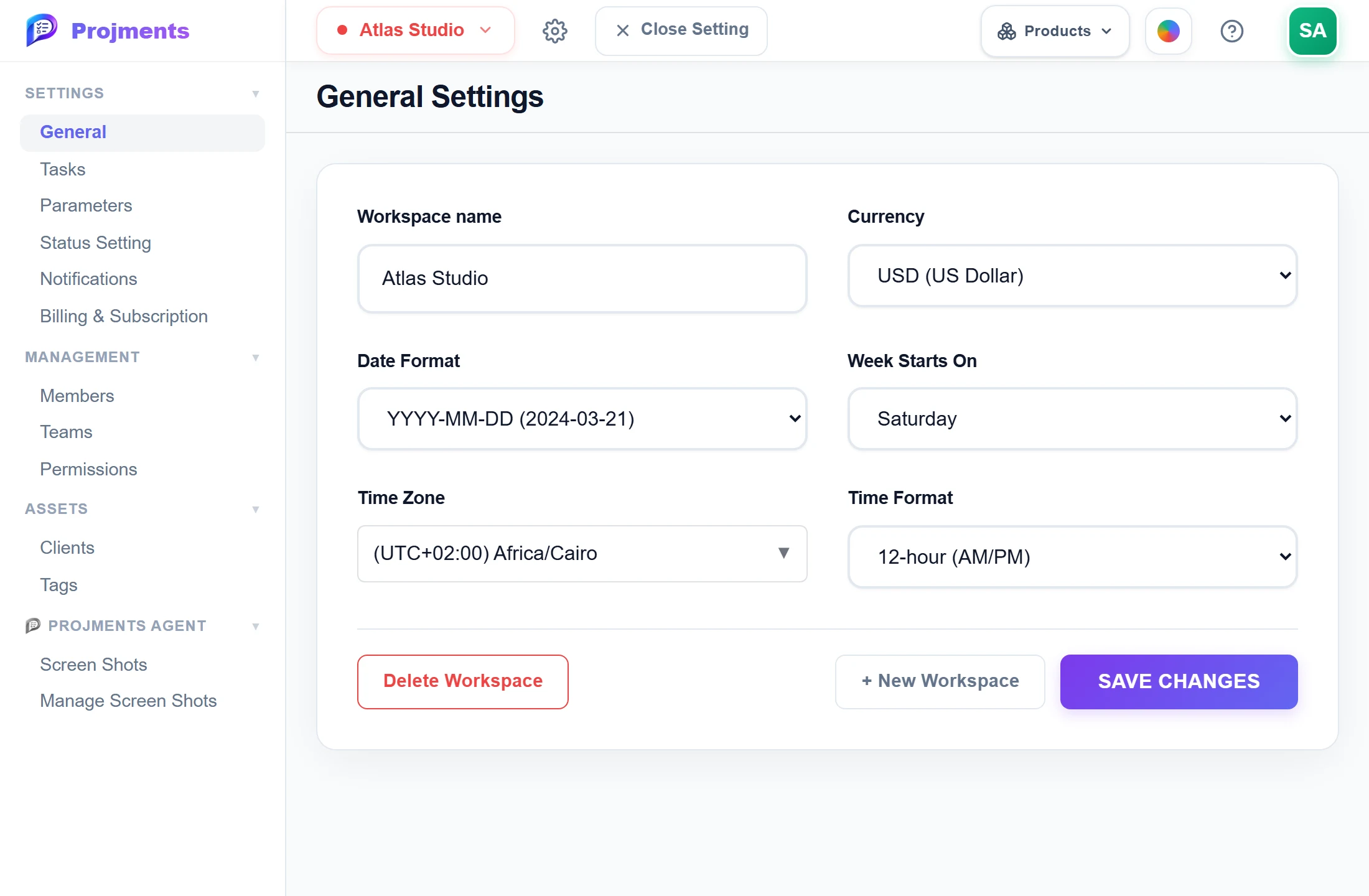Open Billing & Subscription page
1369x896 pixels.
coord(124,316)
